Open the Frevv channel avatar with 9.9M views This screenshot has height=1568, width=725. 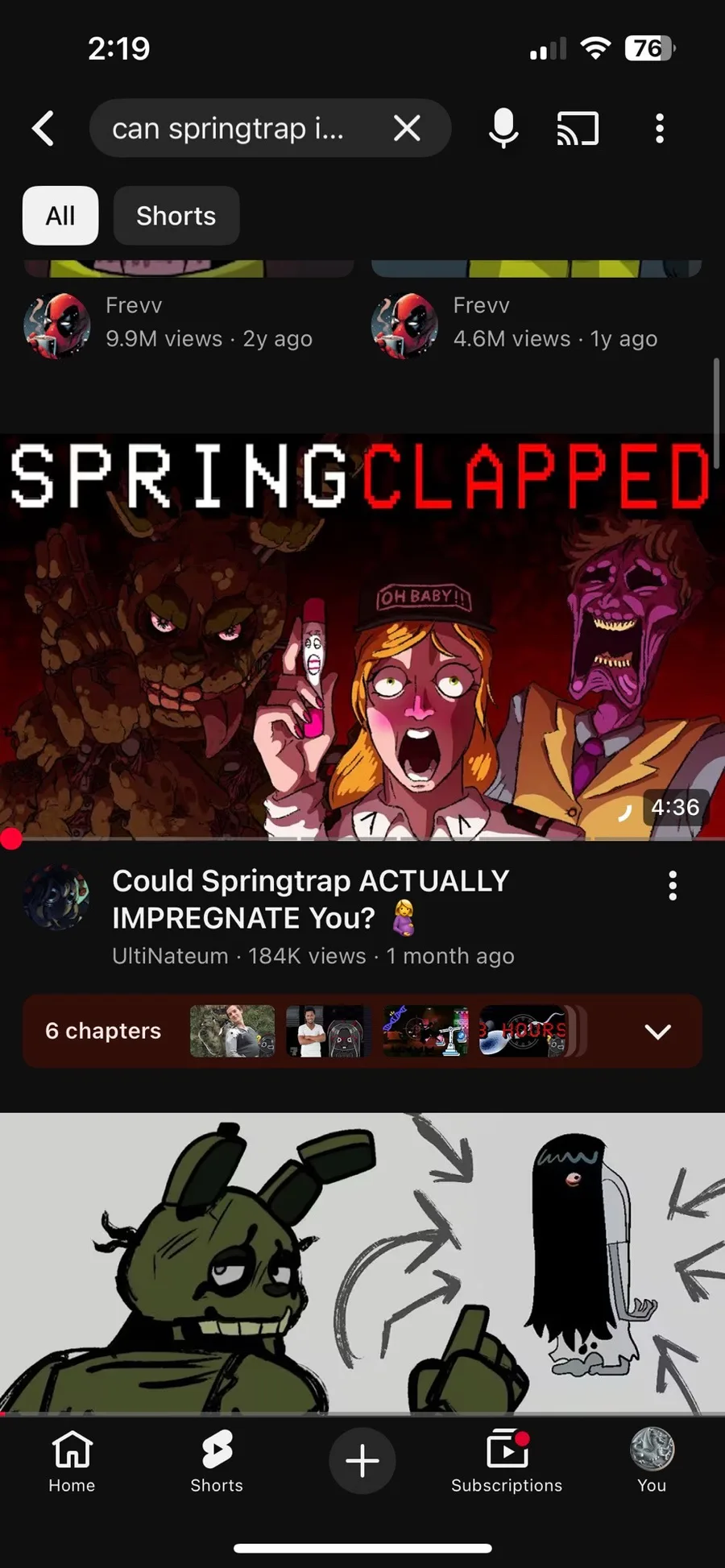[56, 325]
